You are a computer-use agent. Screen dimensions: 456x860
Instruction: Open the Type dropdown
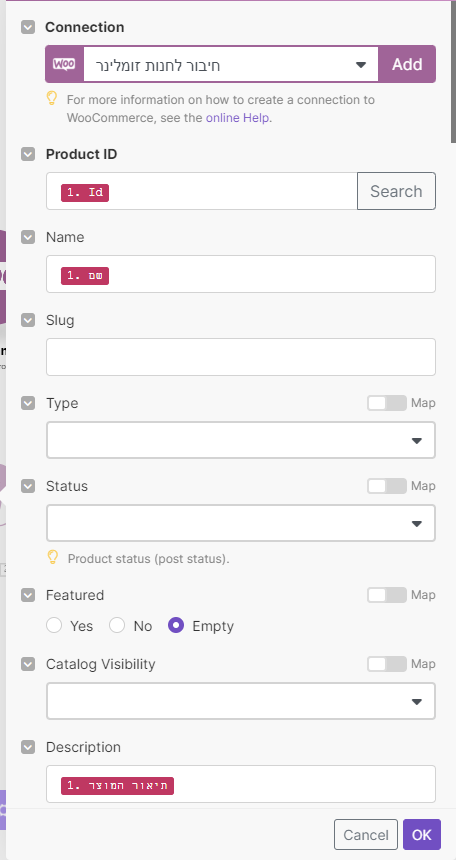(x=241, y=440)
